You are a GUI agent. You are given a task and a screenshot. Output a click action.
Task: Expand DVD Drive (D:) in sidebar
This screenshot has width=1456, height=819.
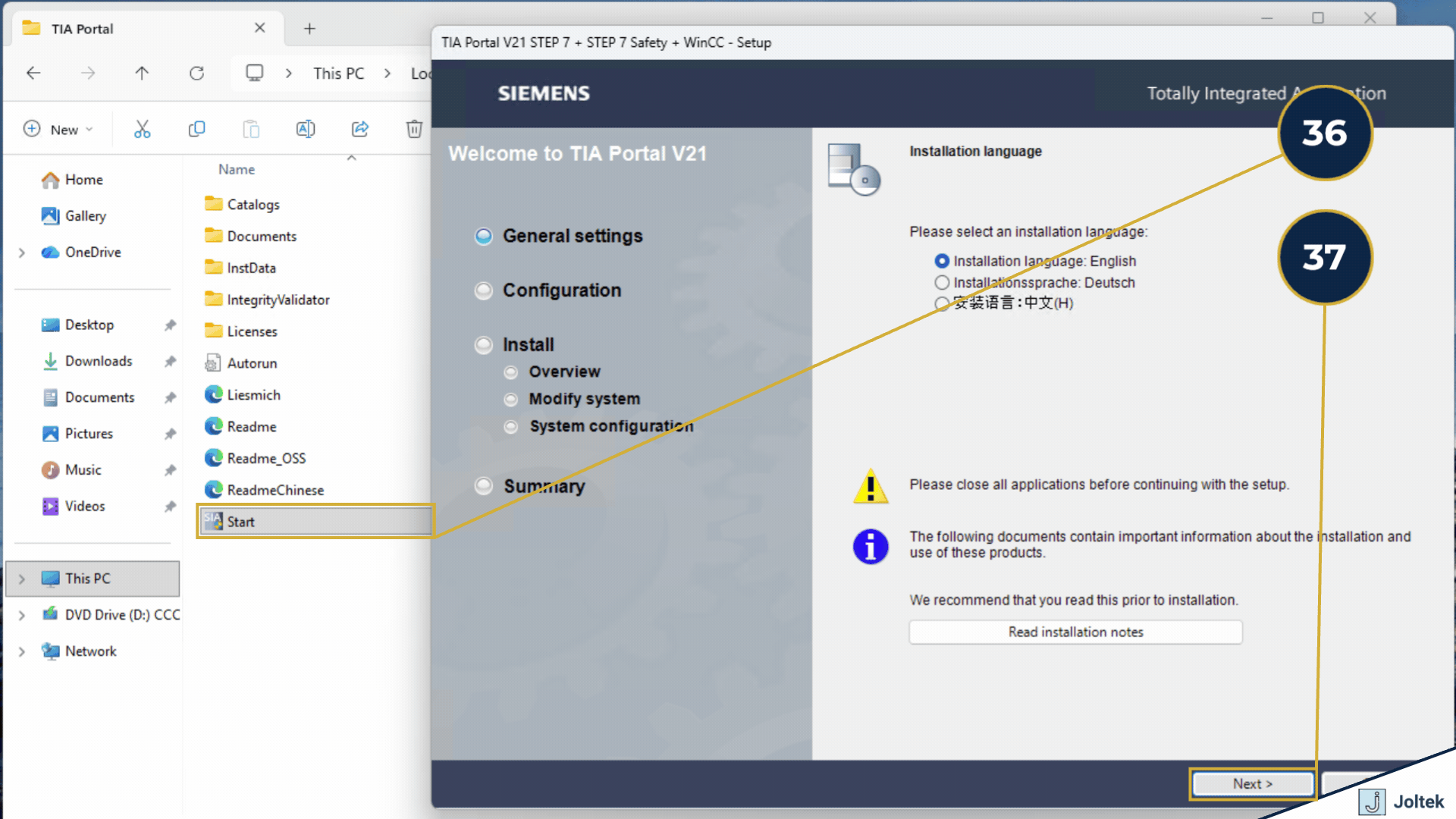(22, 615)
